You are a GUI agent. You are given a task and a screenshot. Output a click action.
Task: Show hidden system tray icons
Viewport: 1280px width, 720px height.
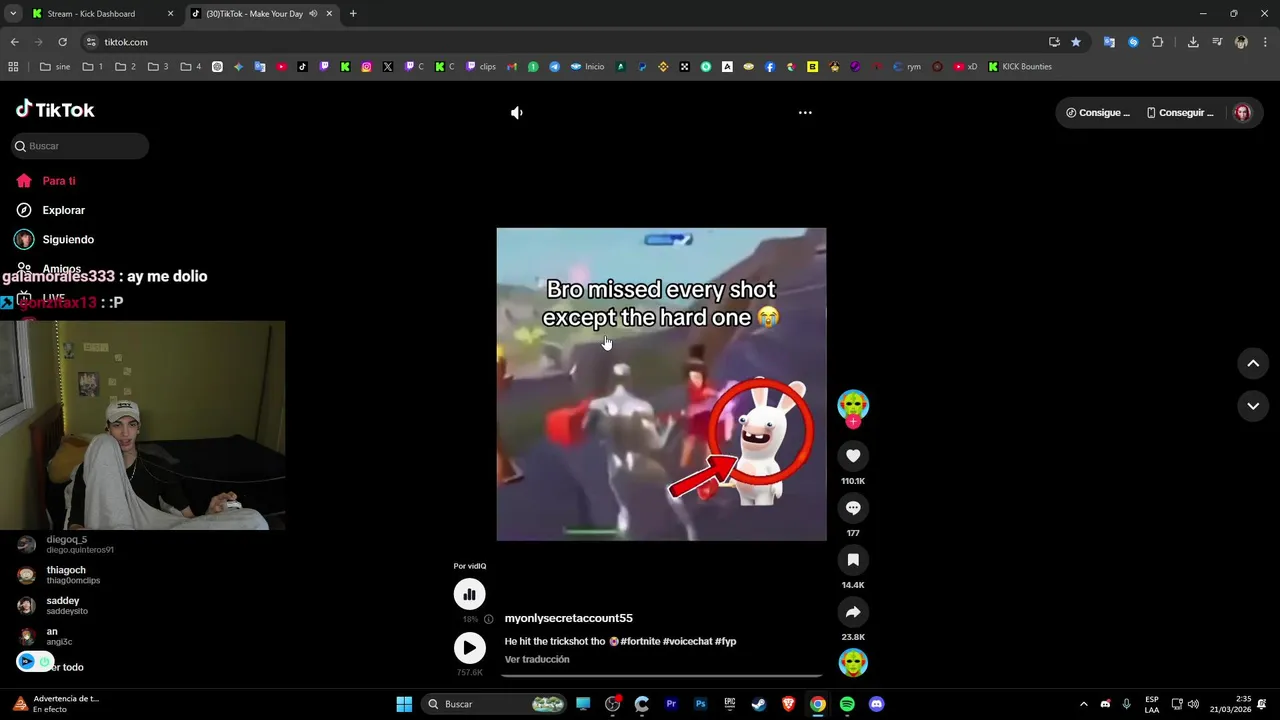click(1083, 704)
